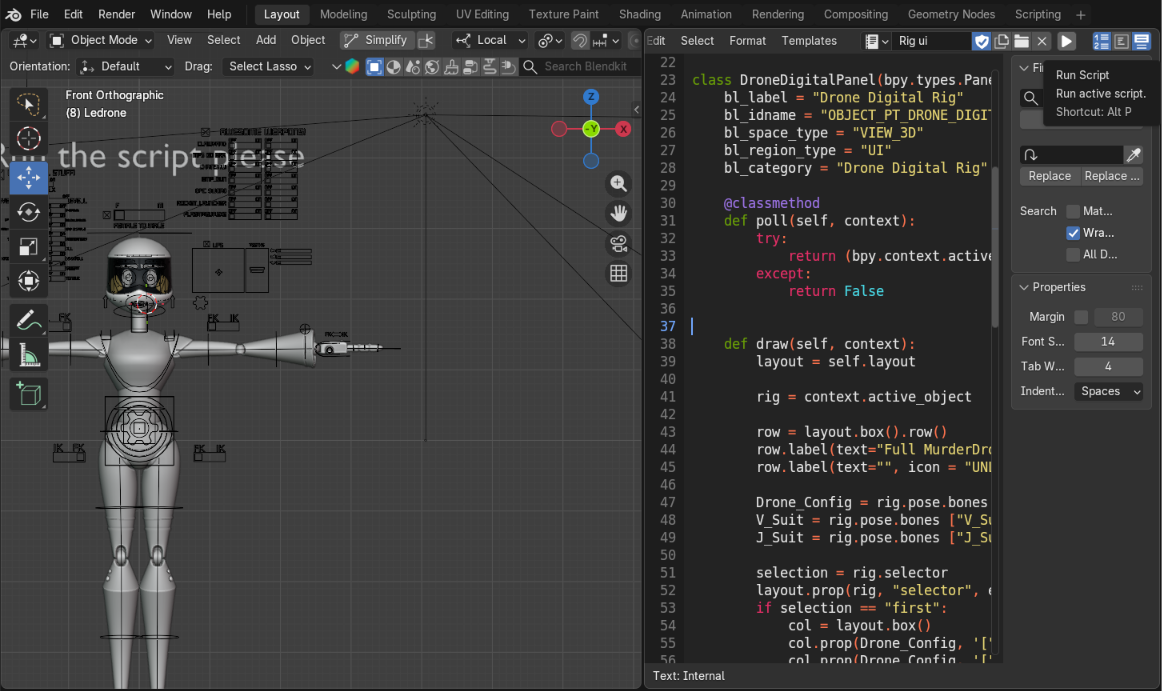The width and height of the screenshot is (1162, 691).
Task: Open the Render menu
Action: pyautogui.click(x=116, y=14)
